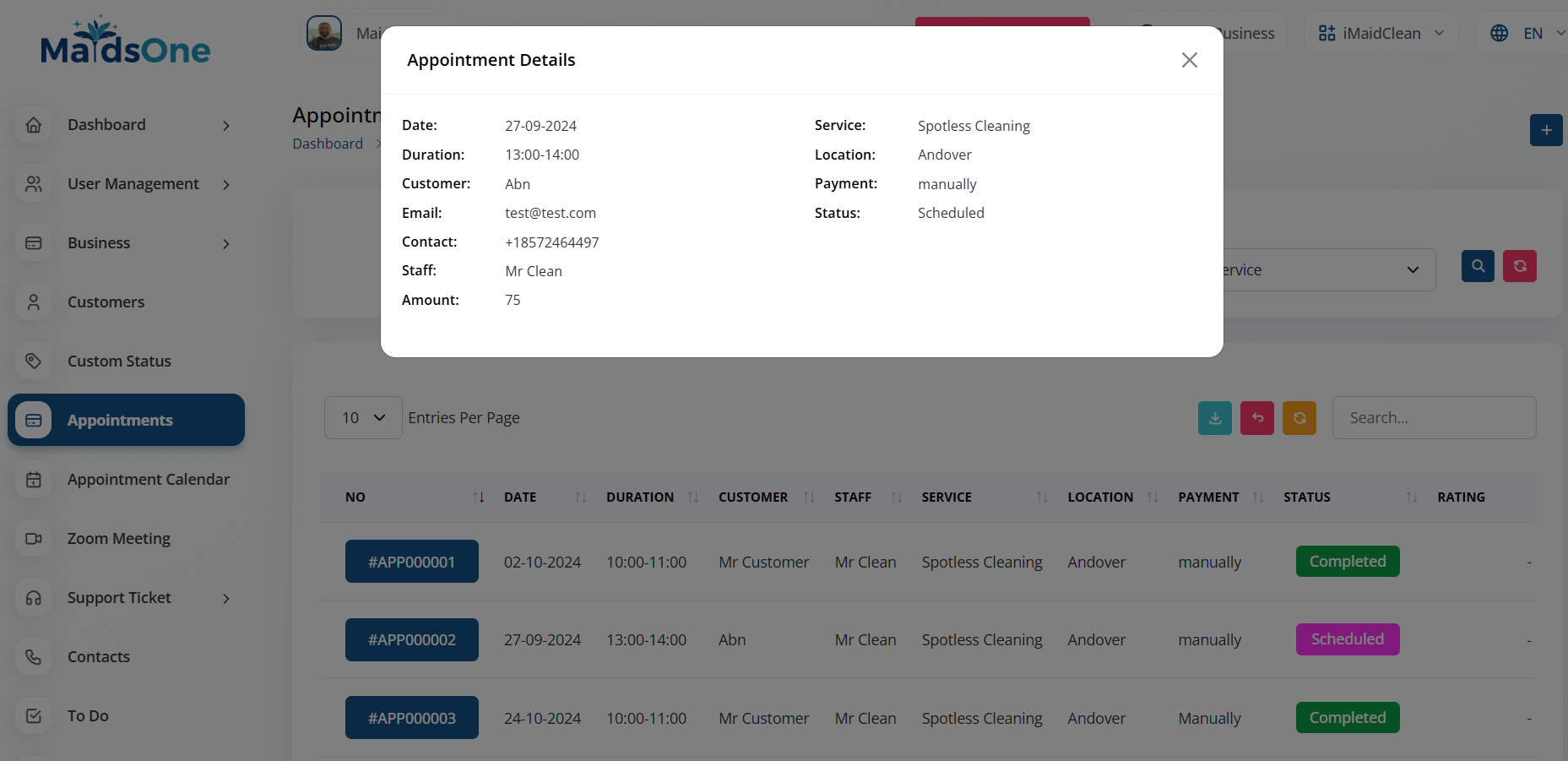
Task: Click the red undo arrow icon
Action: pyautogui.click(x=1256, y=418)
